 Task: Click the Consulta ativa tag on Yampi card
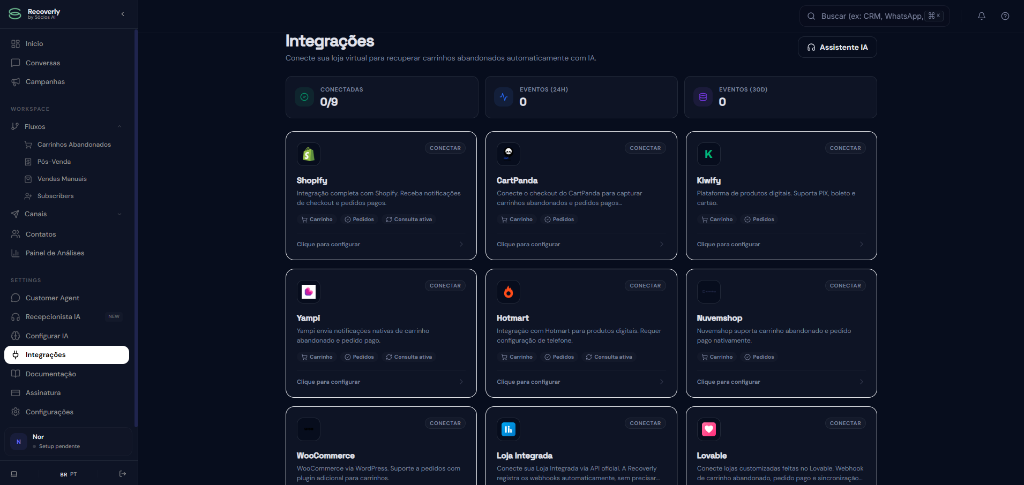pos(409,357)
